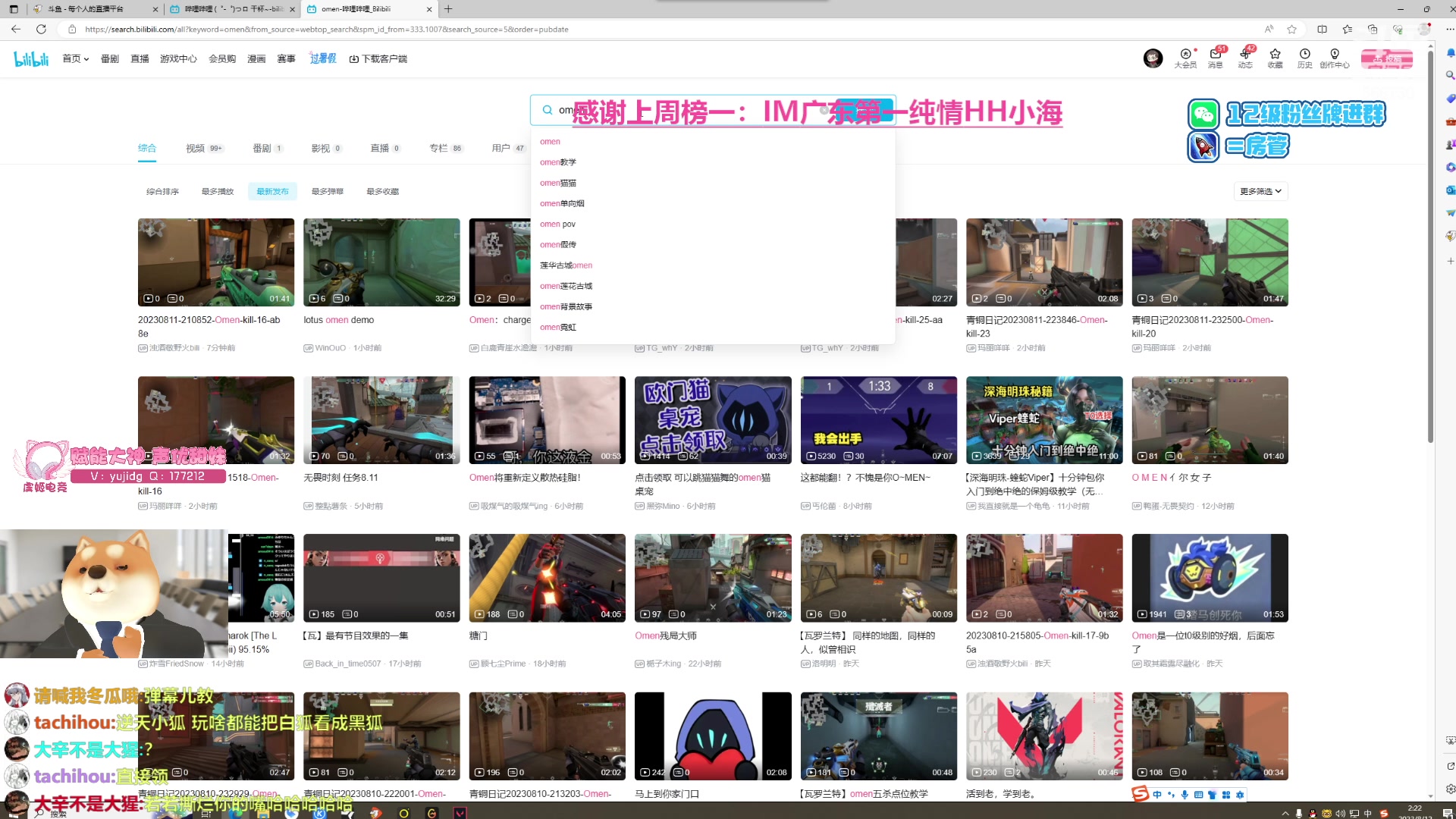1456x819 pixels.
Task: Click the bilibili logo
Action: click(x=31, y=58)
